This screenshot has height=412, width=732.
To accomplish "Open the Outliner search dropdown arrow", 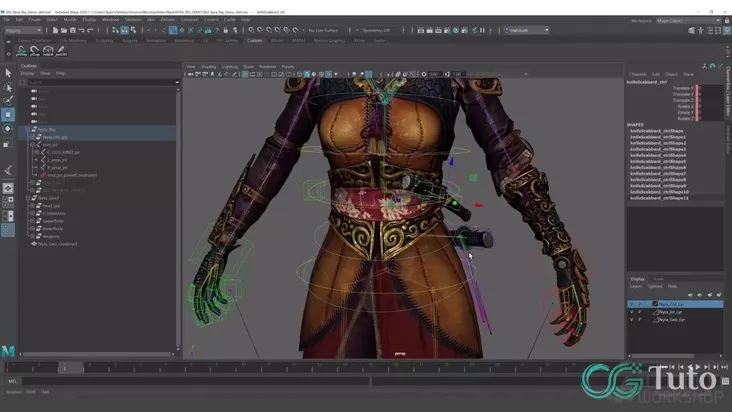I will click(177, 82).
